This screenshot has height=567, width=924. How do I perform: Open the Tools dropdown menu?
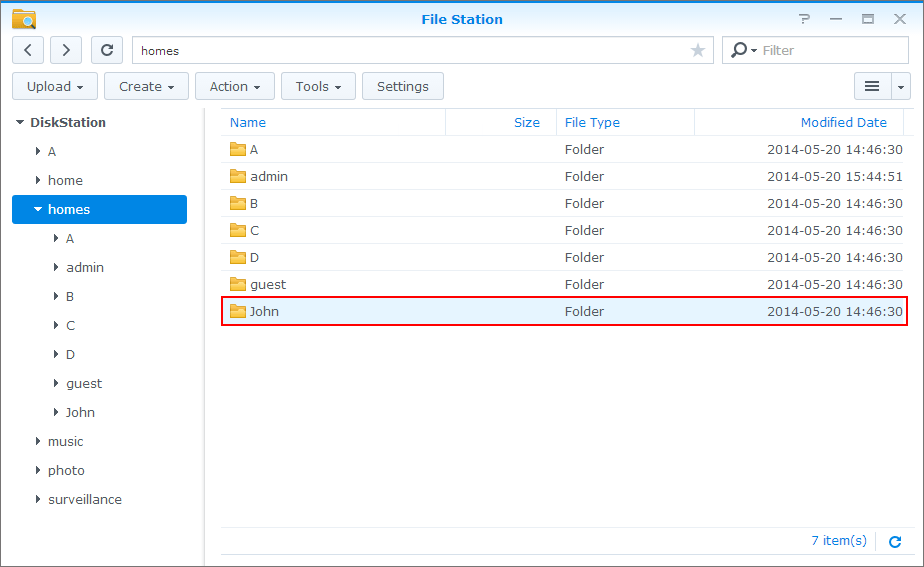(x=318, y=87)
